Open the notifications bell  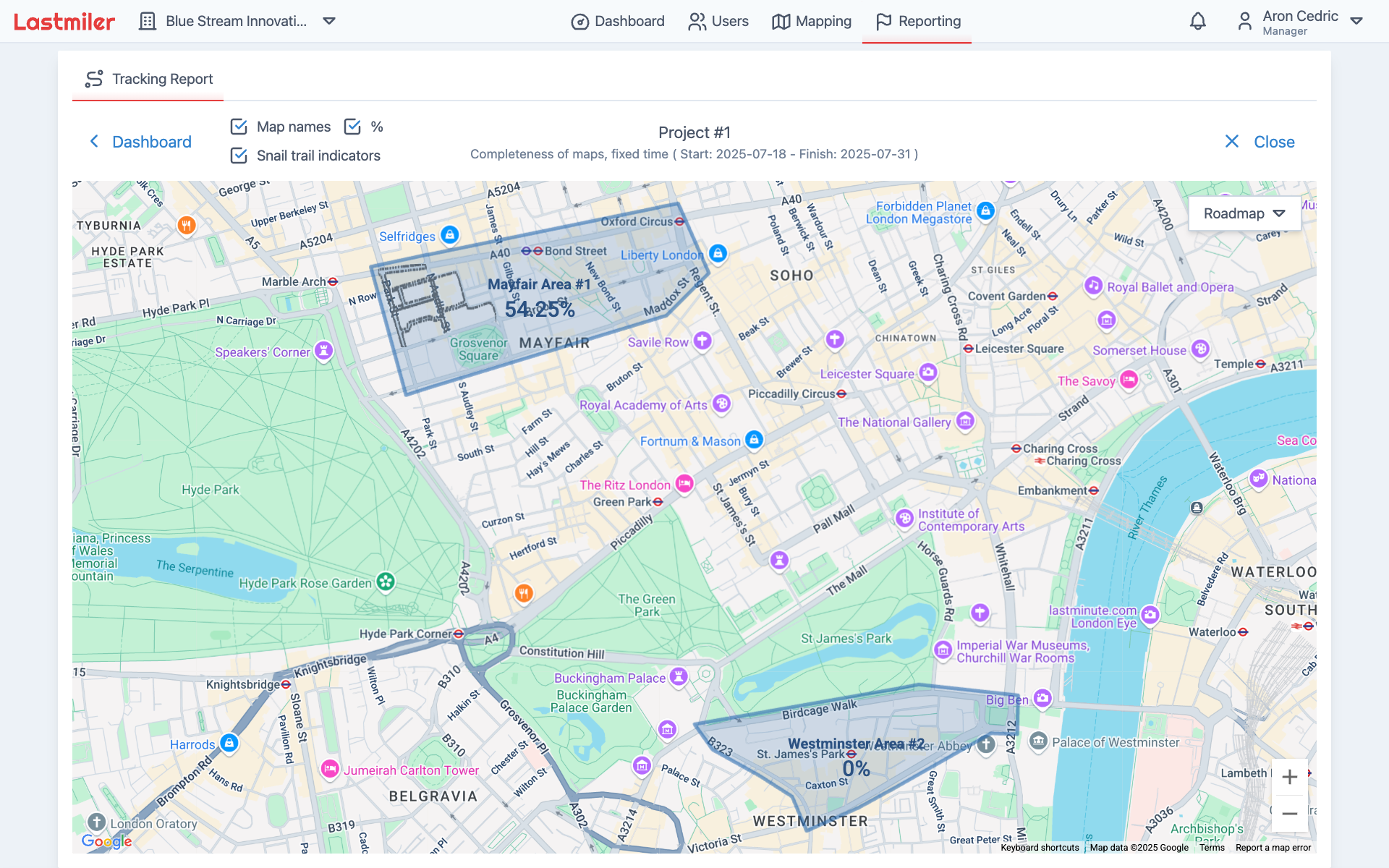coord(1198,22)
